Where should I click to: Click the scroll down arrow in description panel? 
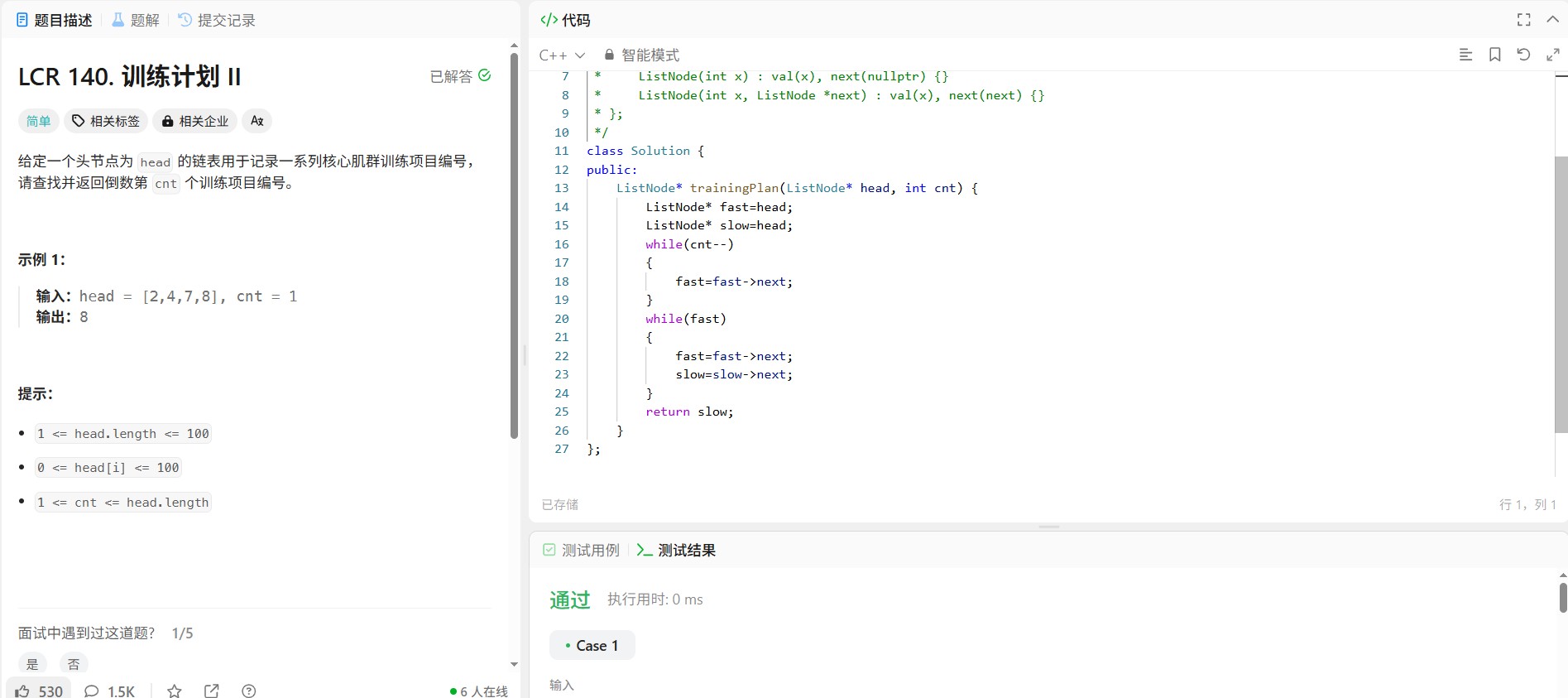pyautogui.click(x=514, y=664)
